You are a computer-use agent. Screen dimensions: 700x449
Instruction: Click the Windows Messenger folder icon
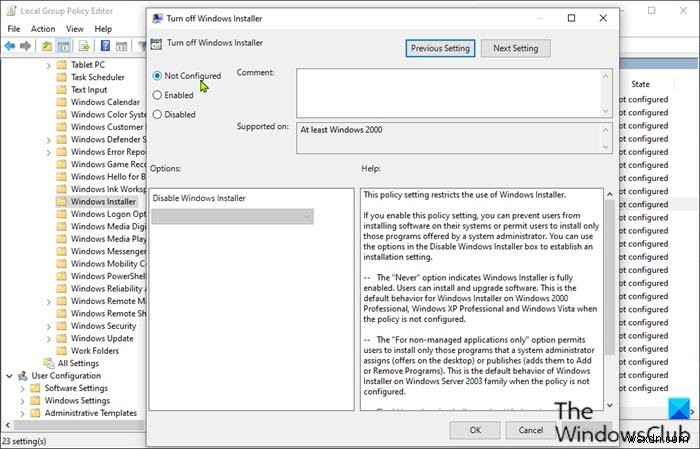point(62,251)
